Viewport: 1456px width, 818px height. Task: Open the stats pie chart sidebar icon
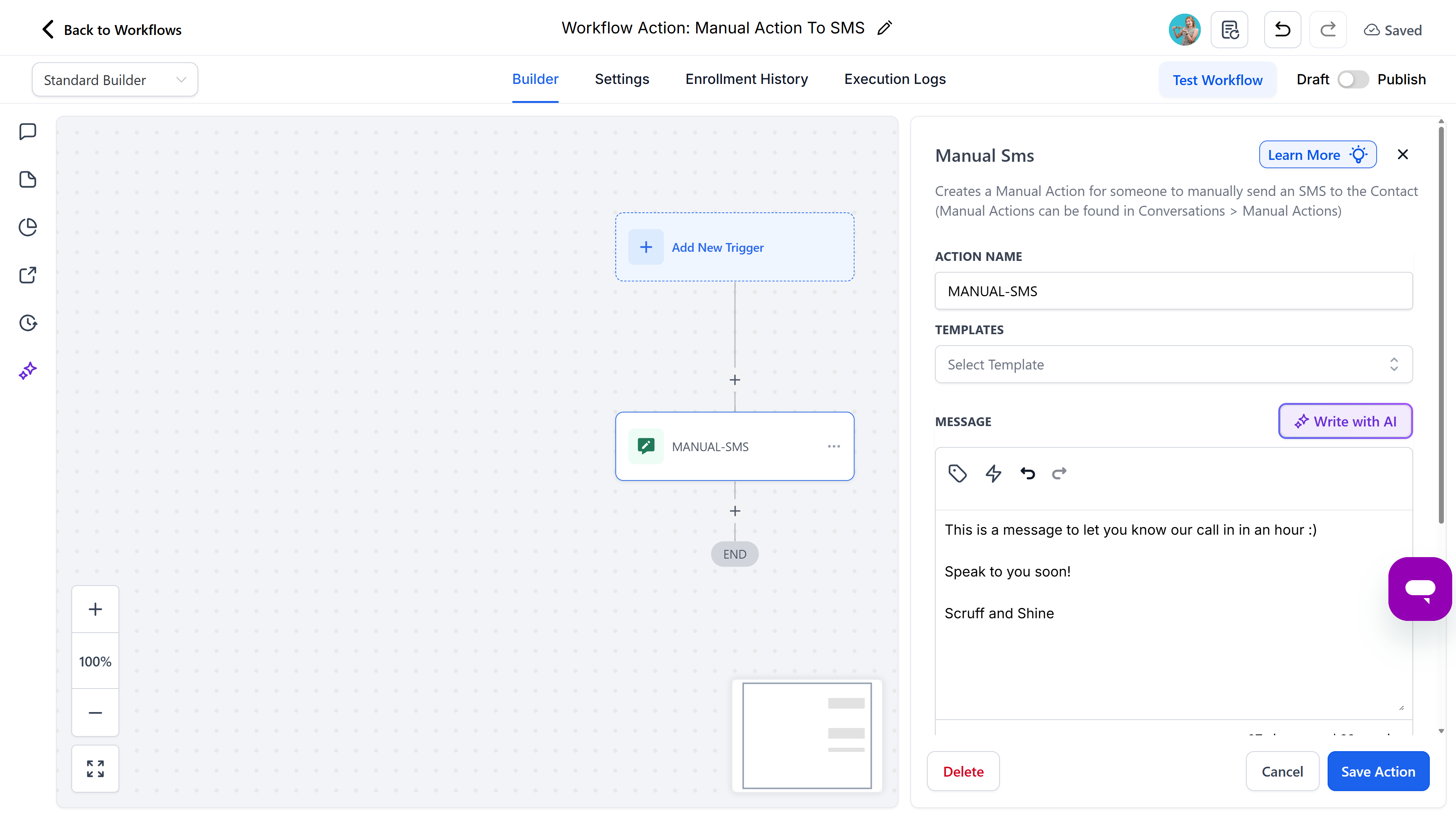pos(28,227)
